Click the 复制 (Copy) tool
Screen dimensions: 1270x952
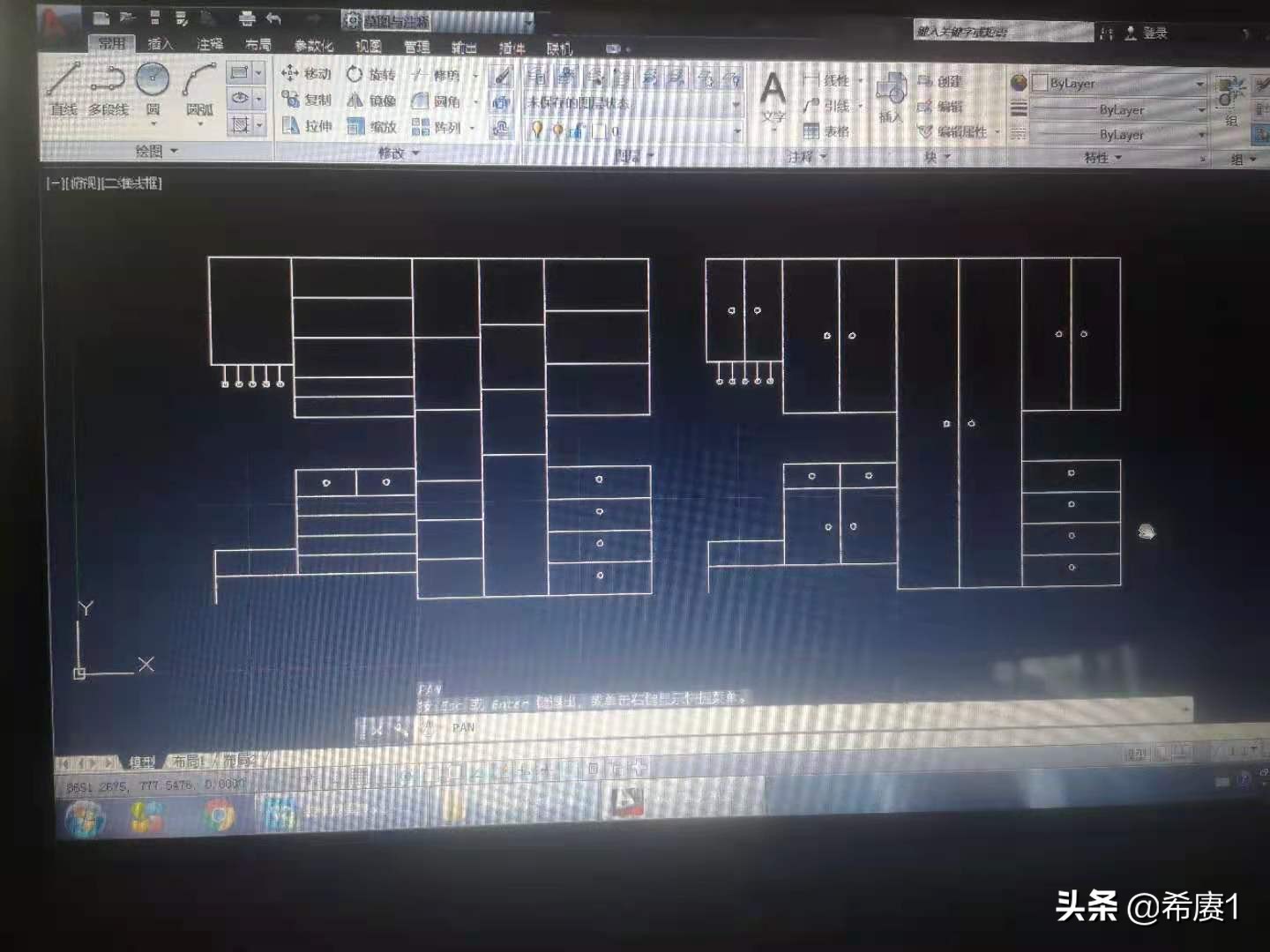pos(306,100)
